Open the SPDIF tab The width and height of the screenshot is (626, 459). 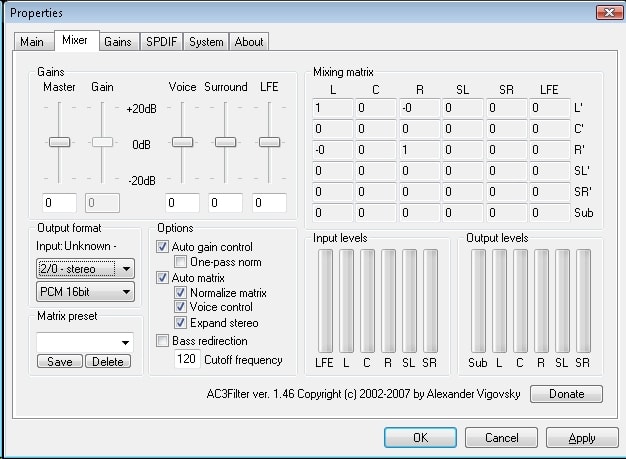click(x=161, y=42)
